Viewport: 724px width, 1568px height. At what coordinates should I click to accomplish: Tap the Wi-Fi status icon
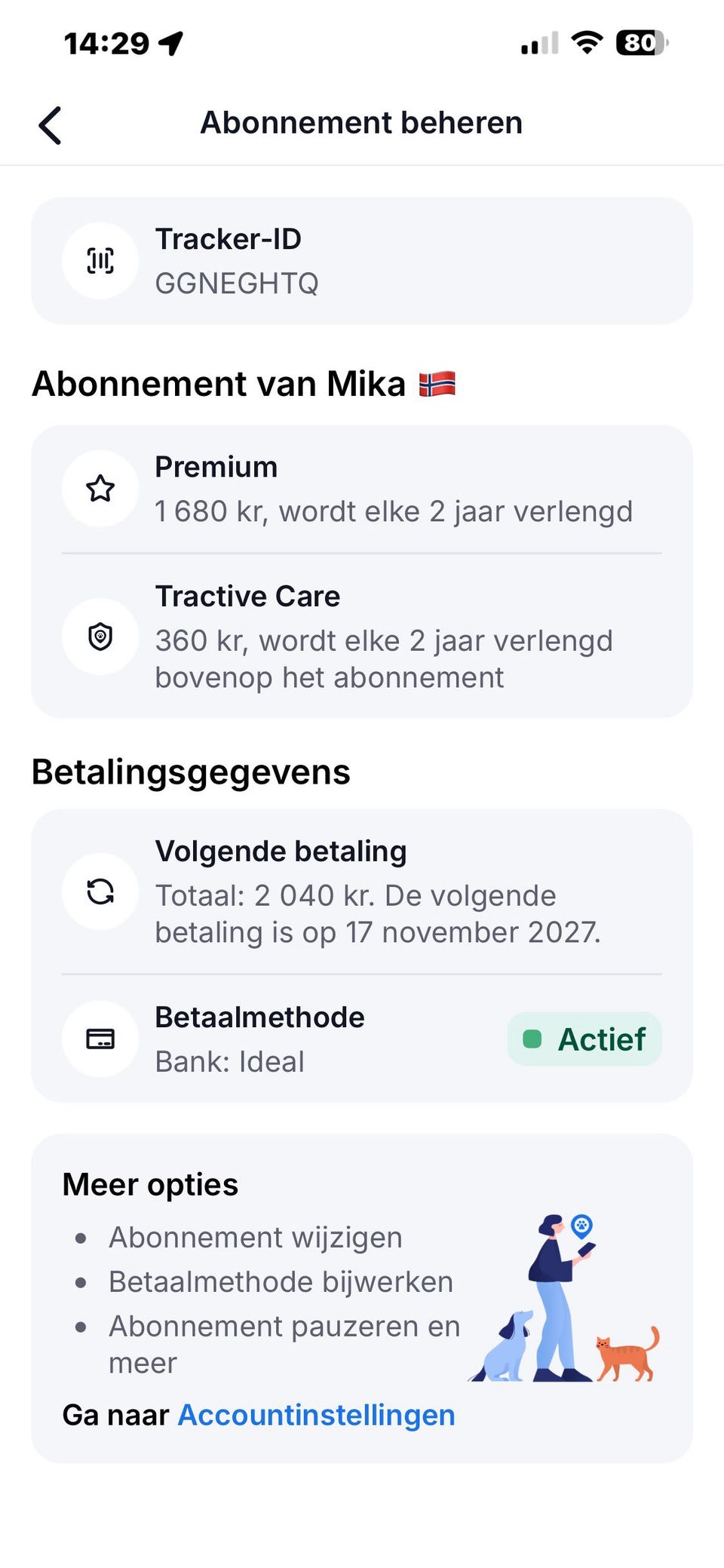[x=587, y=43]
